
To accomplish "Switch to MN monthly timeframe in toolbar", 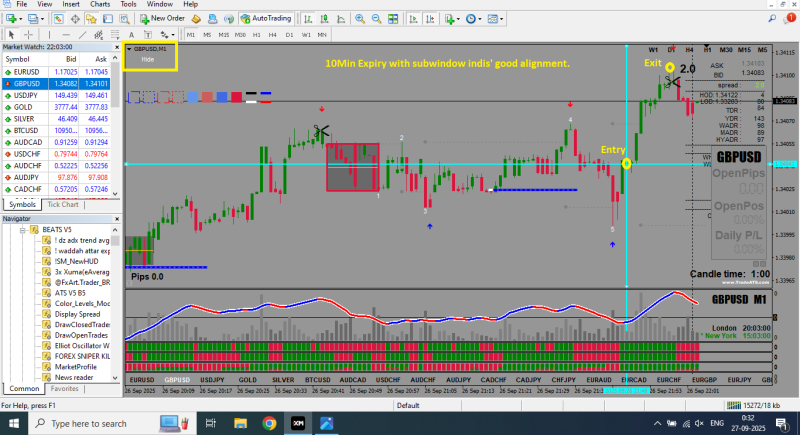I will point(322,35).
